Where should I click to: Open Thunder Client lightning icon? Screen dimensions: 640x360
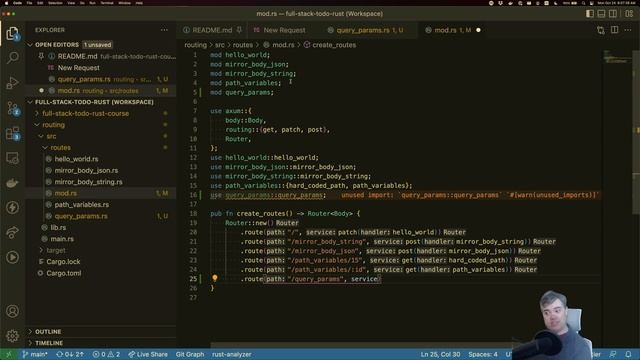coord(12,207)
